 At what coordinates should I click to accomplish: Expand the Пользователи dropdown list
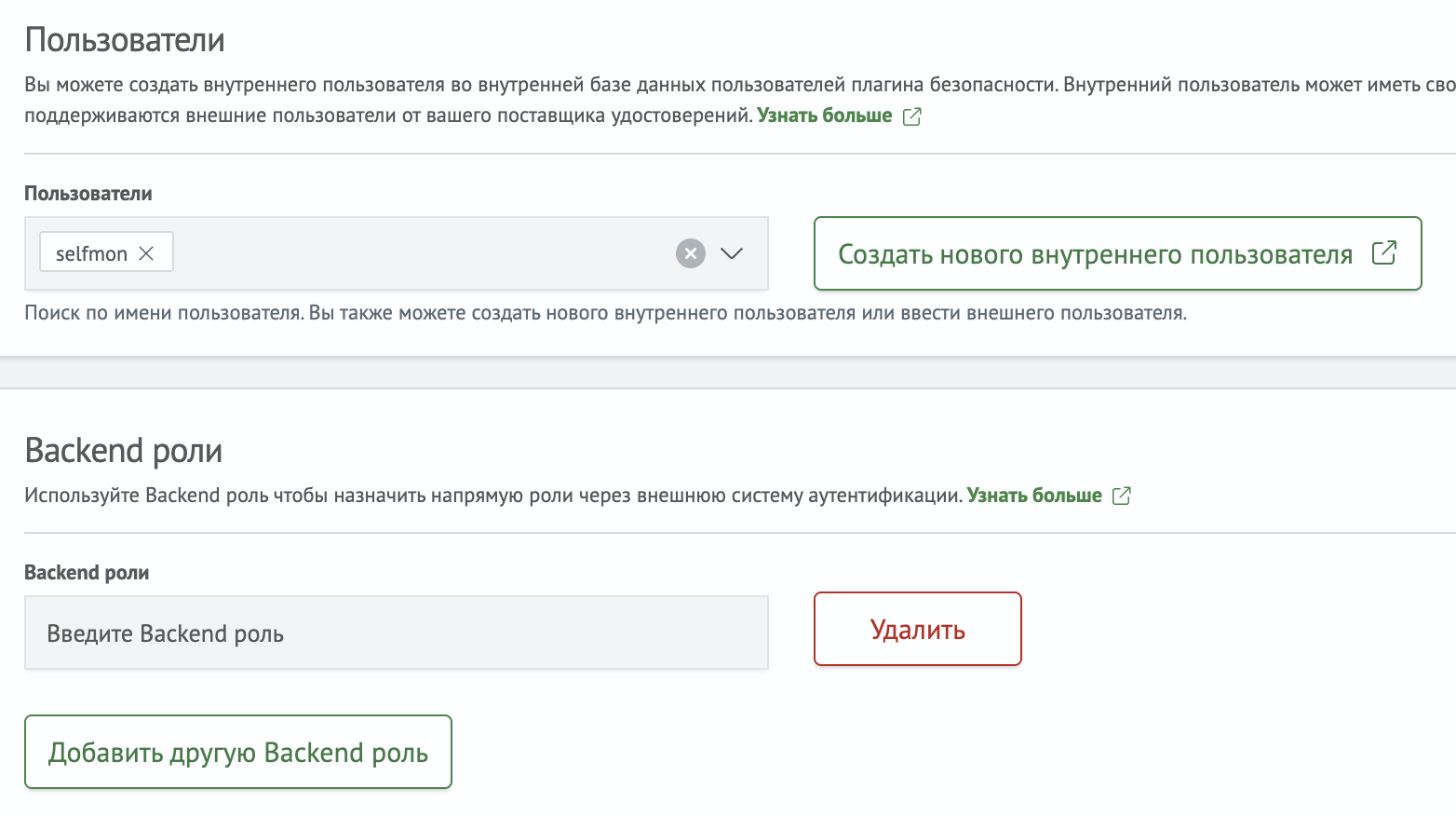point(732,253)
